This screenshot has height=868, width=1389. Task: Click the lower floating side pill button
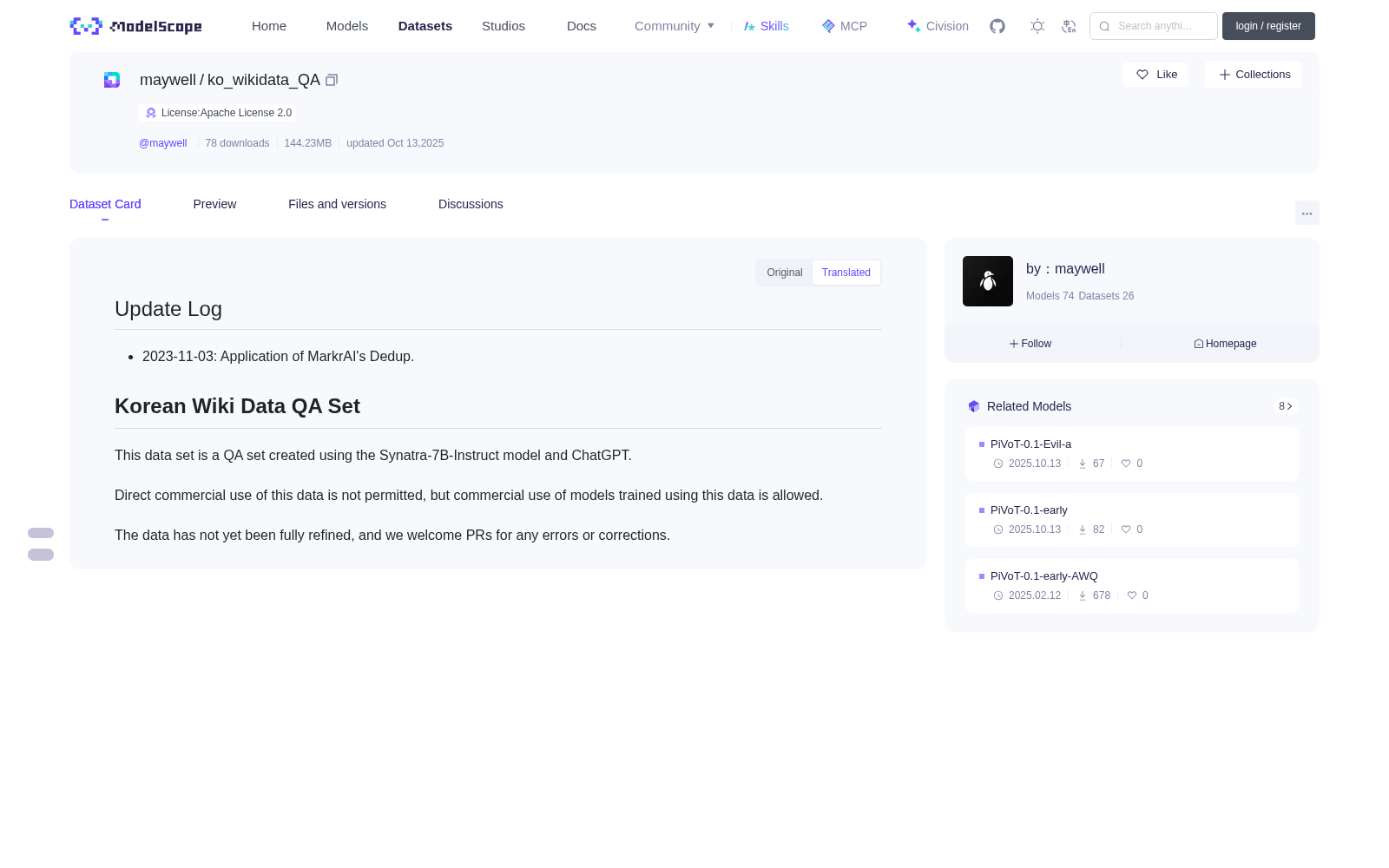(x=41, y=555)
